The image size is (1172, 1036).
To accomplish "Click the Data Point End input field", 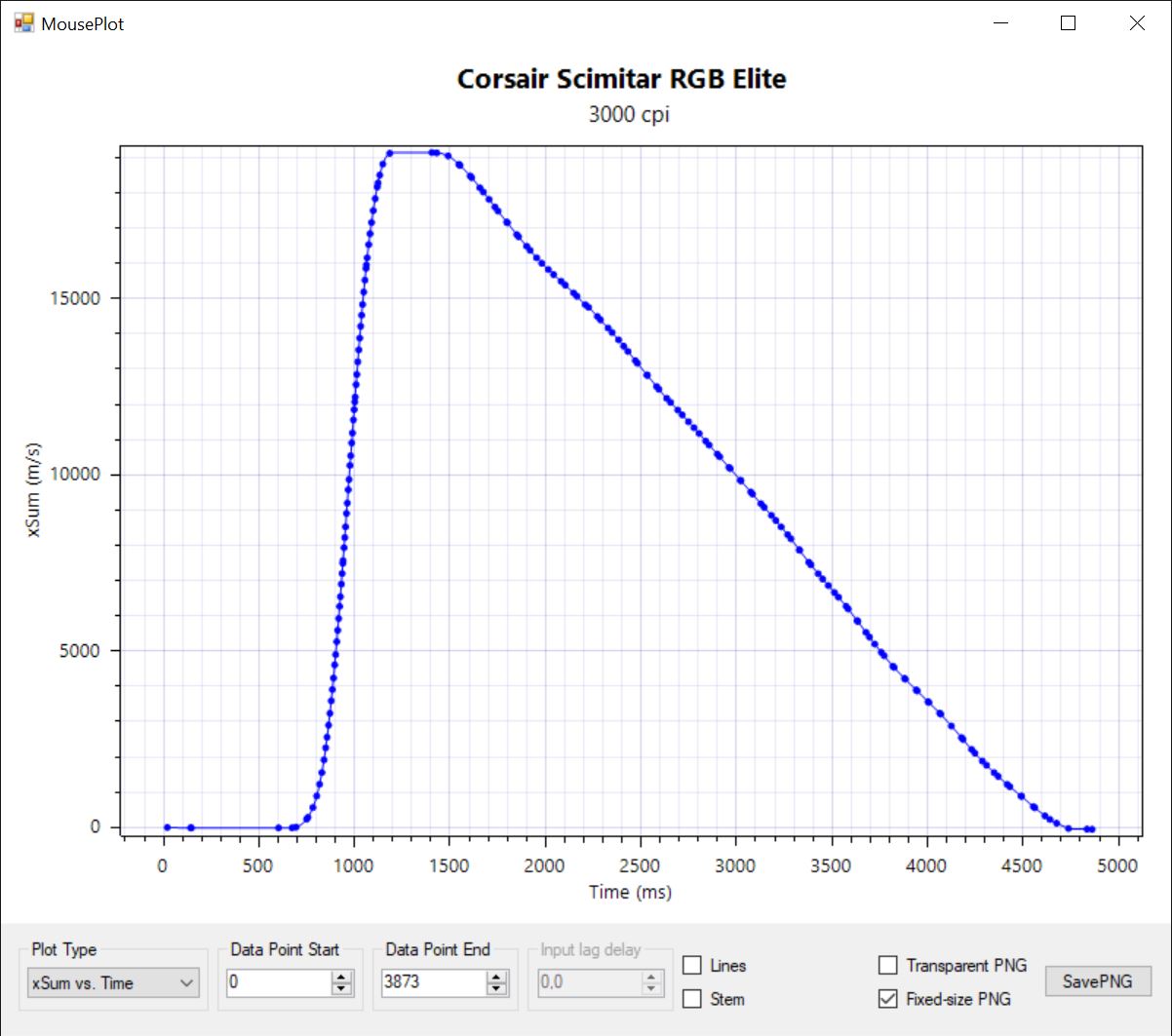I will (434, 982).
